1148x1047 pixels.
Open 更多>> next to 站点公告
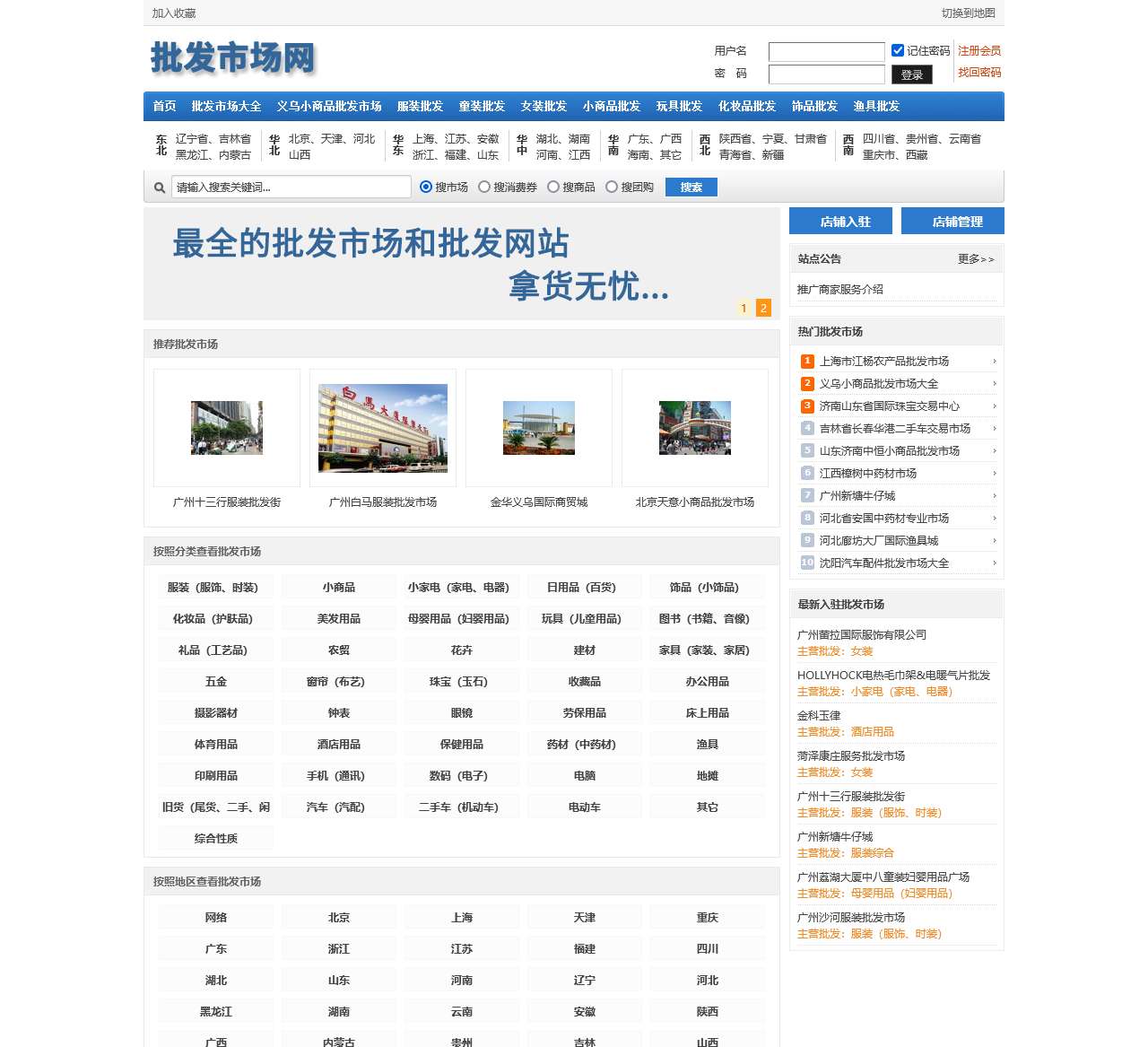pyautogui.click(x=975, y=258)
